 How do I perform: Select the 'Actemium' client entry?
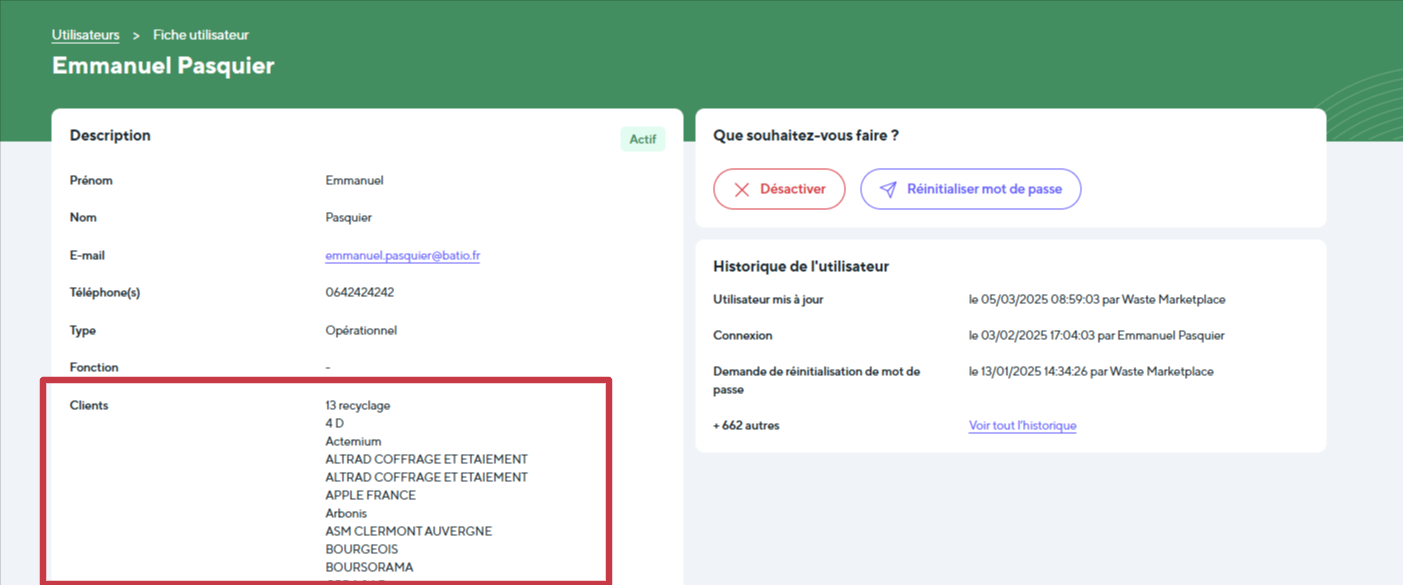(353, 442)
